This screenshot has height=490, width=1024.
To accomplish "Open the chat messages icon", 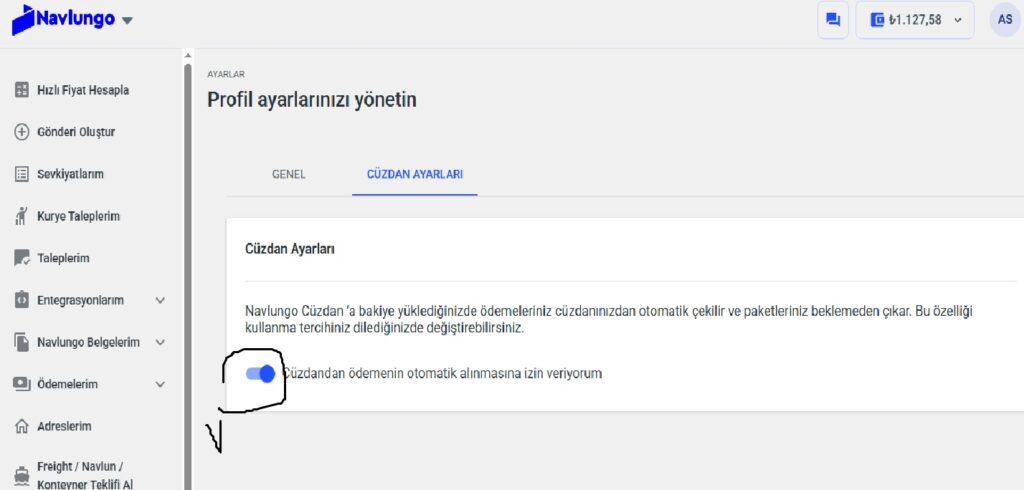I will [833, 20].
